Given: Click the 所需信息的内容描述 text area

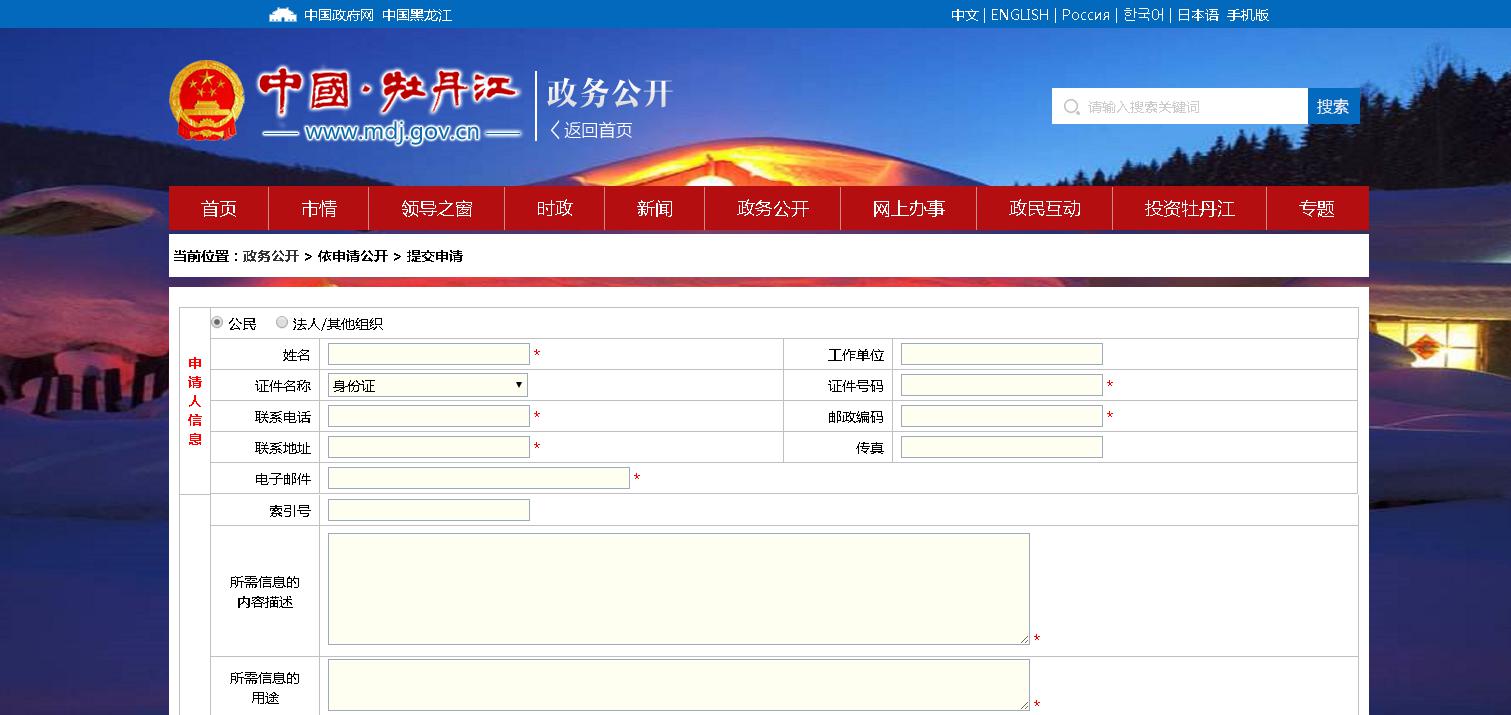Looking at the screenshot, I should coord(678,589).
